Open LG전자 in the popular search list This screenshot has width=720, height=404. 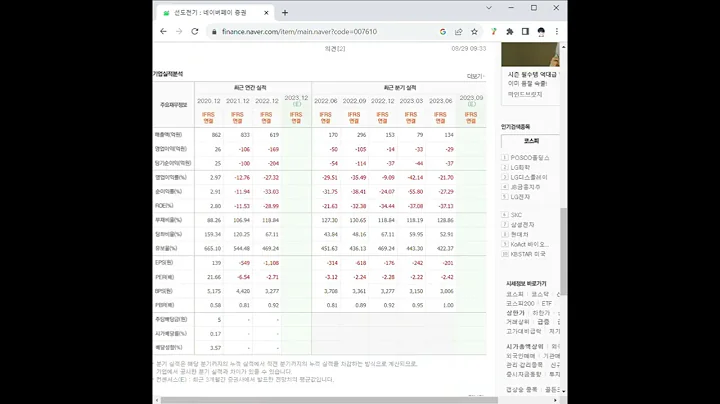pyautogui.click(x=520, y=197)
